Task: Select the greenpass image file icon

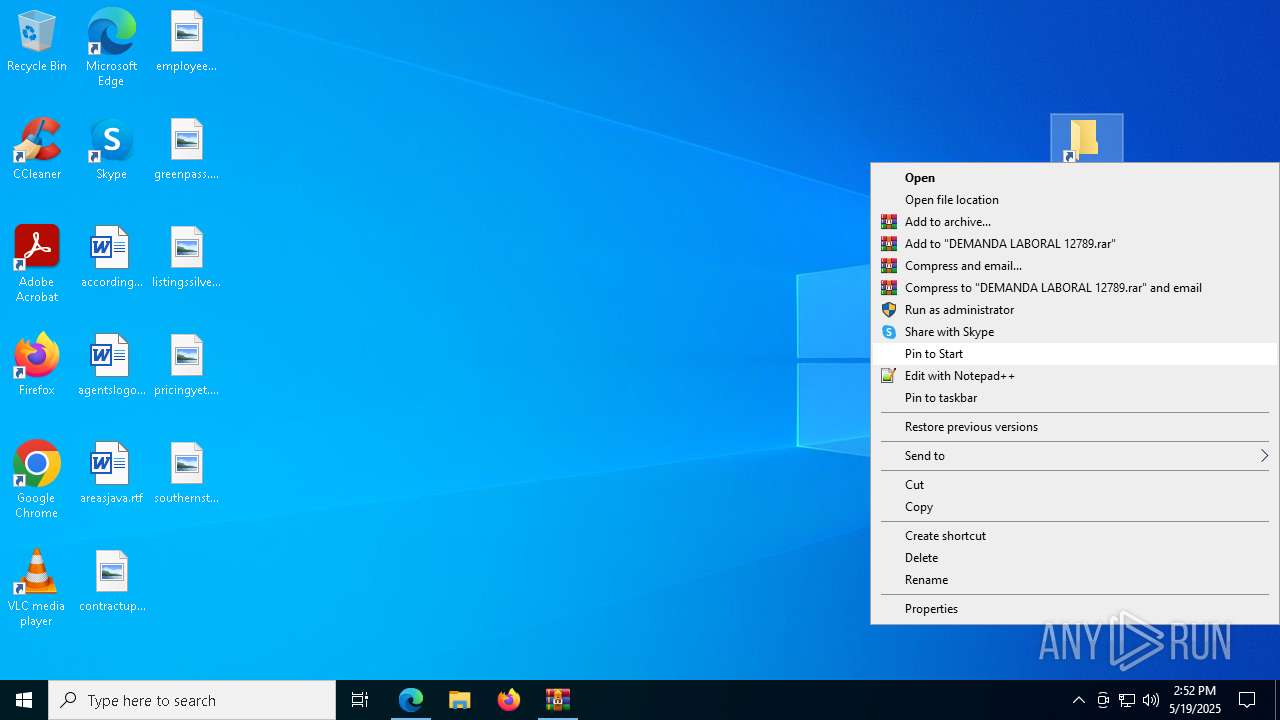Action: tap(187, 150)
